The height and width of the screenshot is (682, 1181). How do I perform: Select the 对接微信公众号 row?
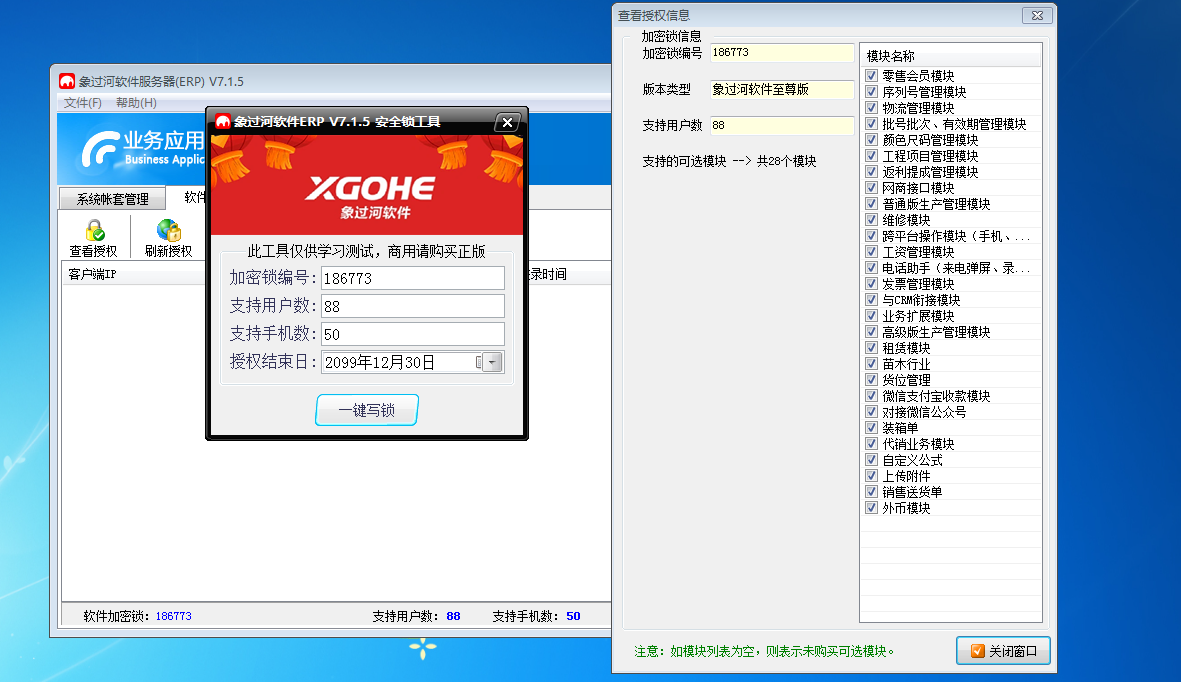click(951, 412)
